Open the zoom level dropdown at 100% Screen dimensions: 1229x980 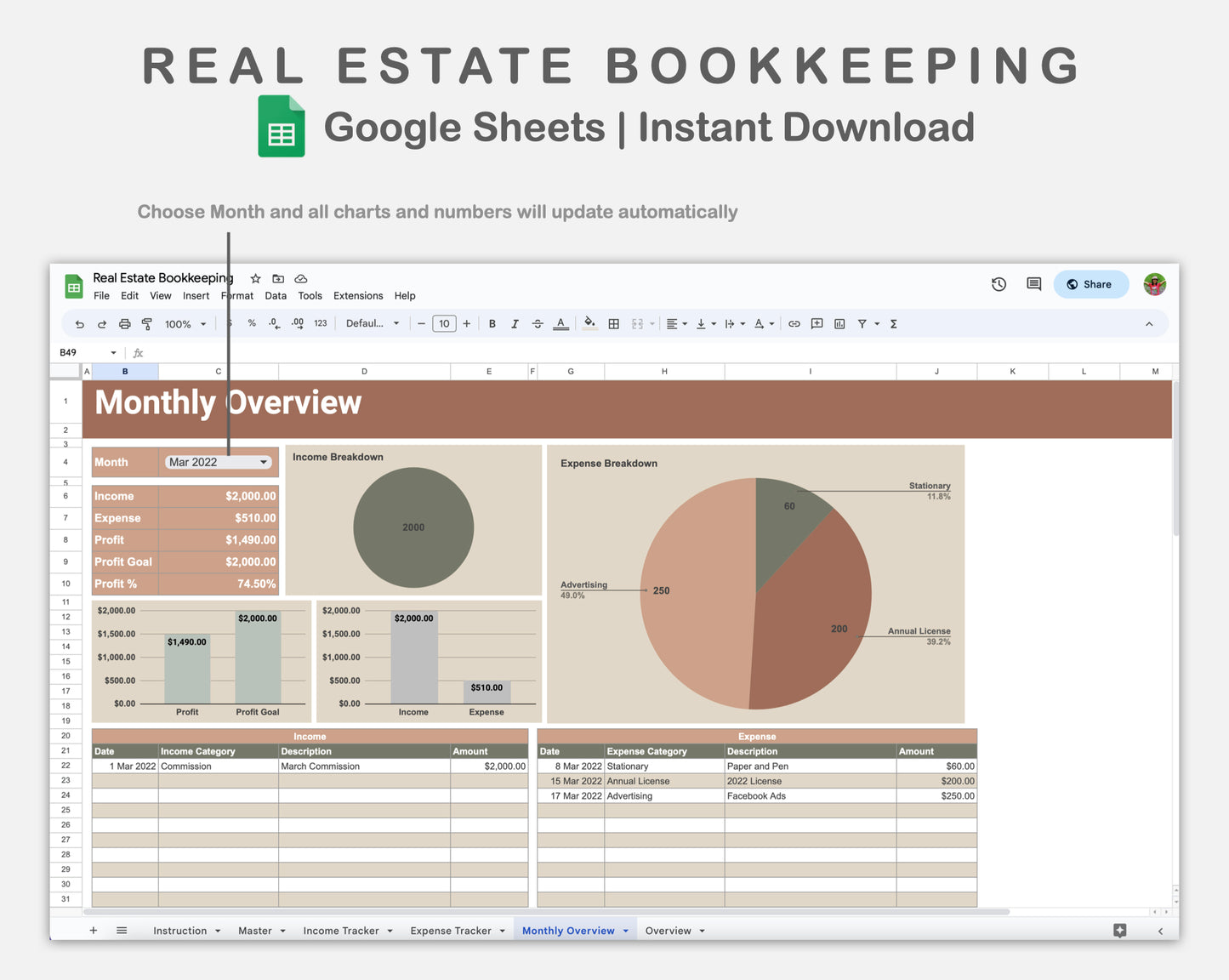click(x=184, y=323)
